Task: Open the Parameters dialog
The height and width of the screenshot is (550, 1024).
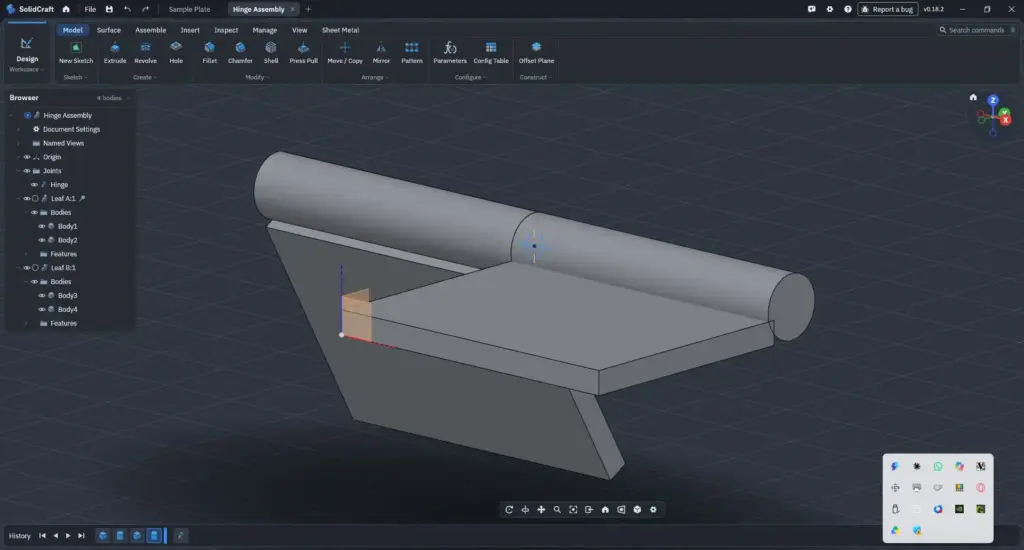Action: coord(450,52)
